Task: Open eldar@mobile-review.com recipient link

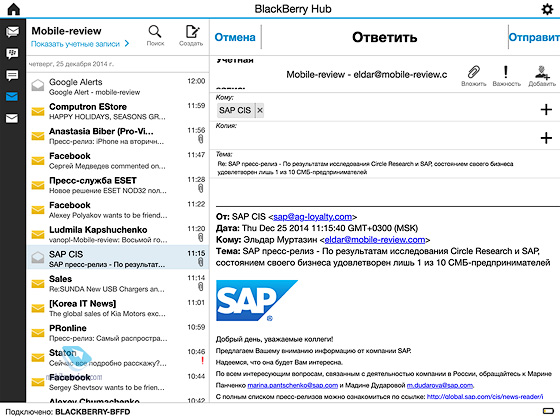Action: coord(375,240)
